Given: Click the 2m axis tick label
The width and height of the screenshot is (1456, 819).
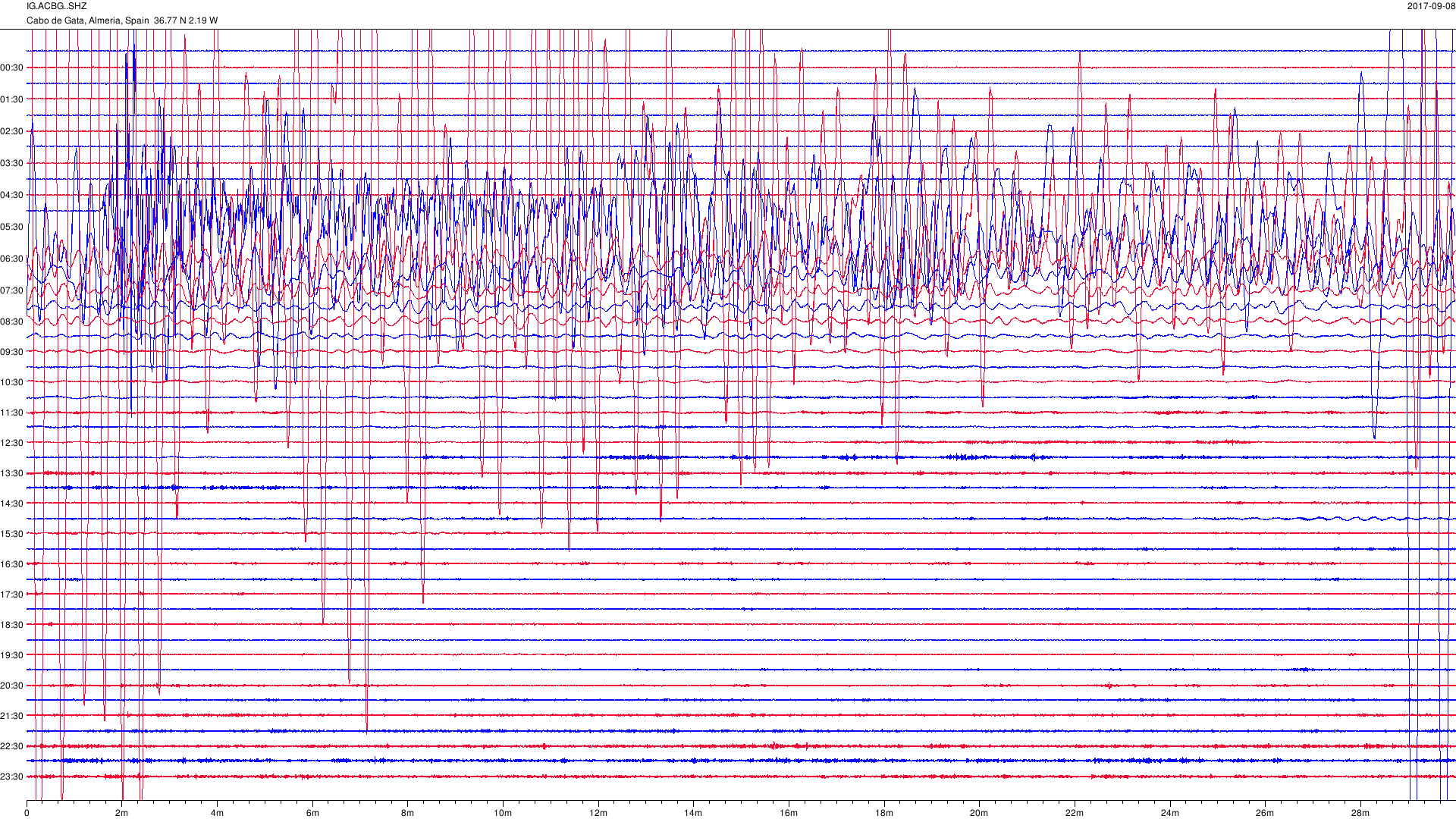Looking at the screenshot, I should [122, 813].
